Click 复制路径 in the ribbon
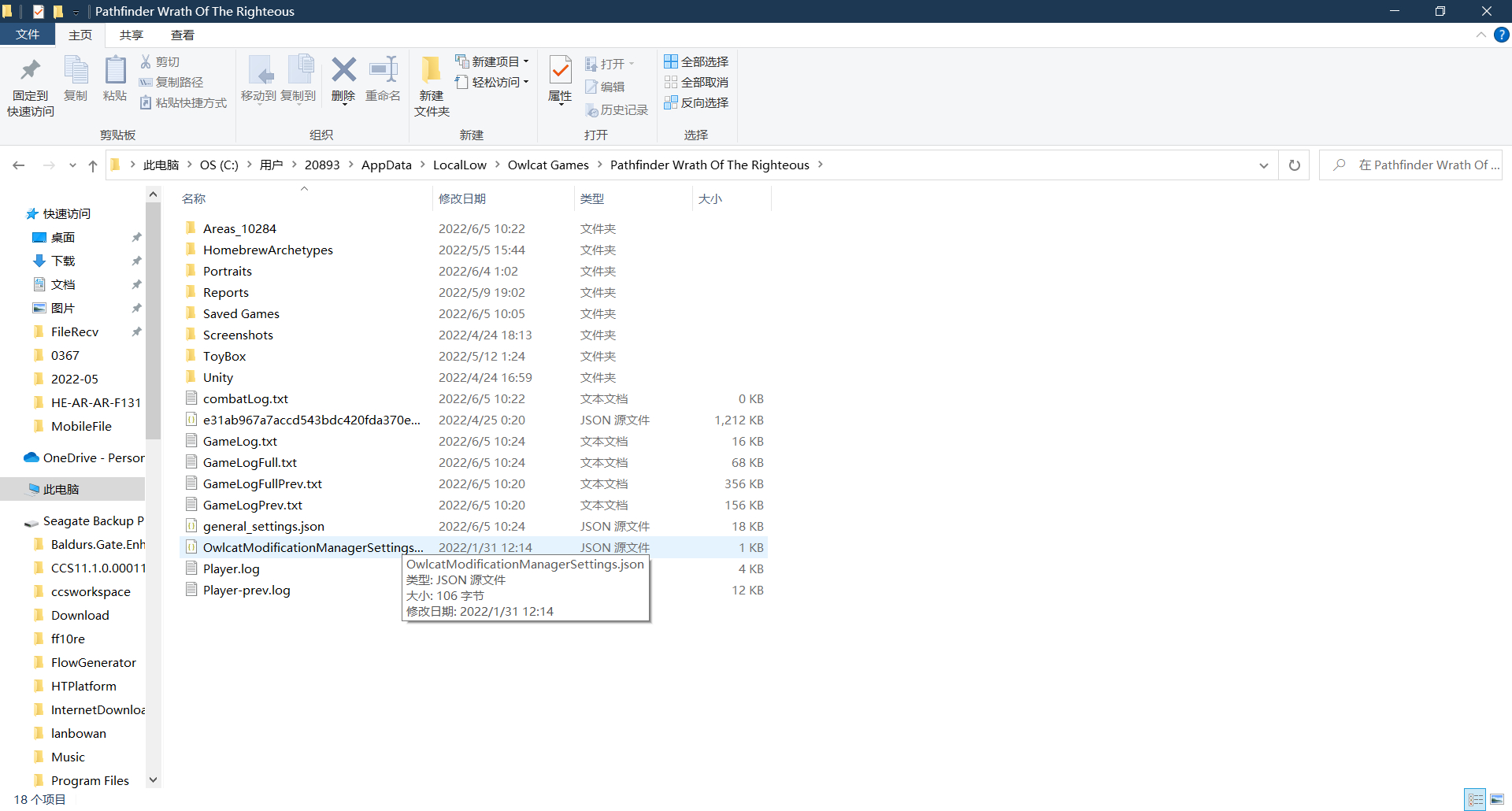This screenshot has width=1512, height=811. (x=171, y=82)
